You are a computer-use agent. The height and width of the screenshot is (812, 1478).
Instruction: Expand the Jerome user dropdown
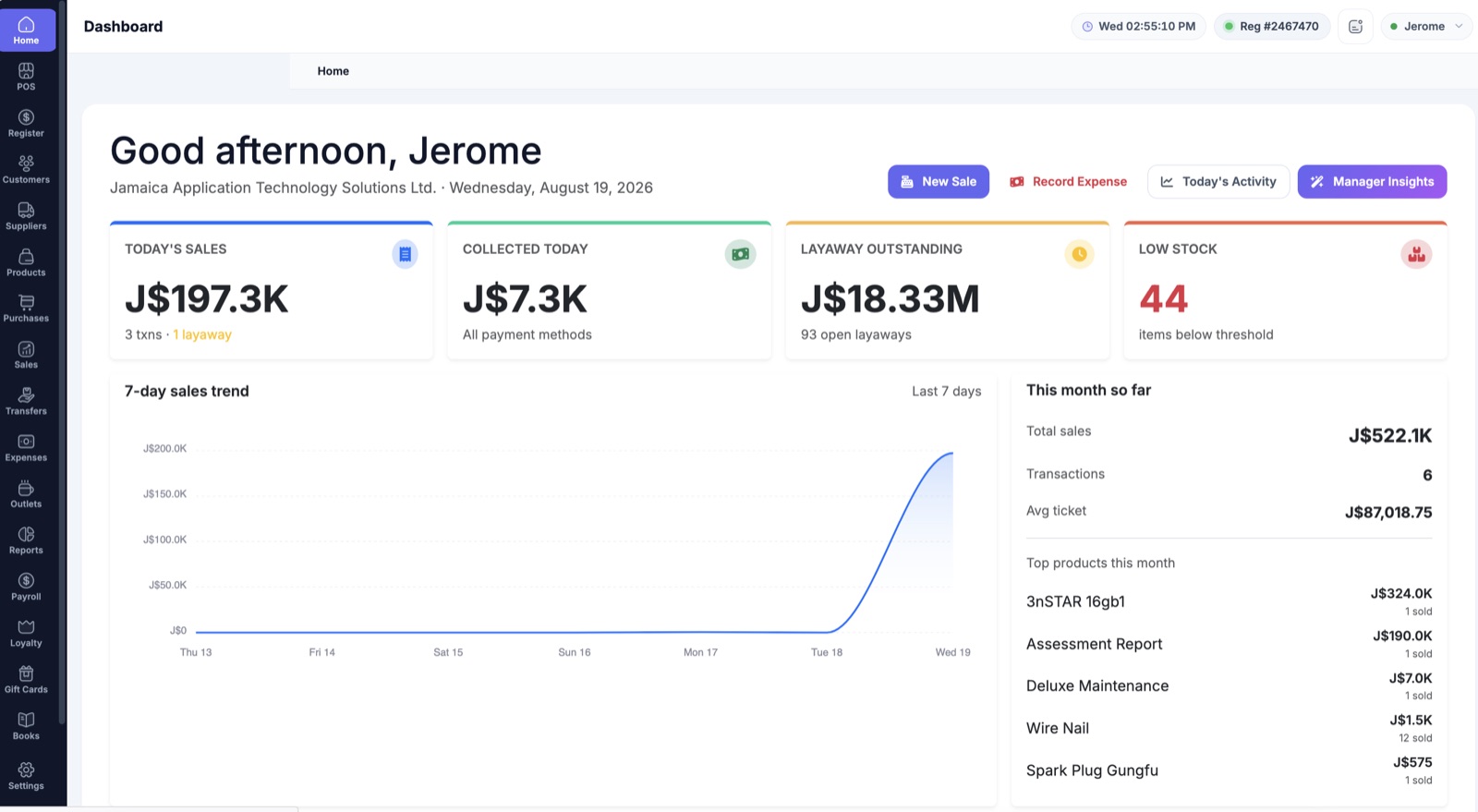[1426, 26]
